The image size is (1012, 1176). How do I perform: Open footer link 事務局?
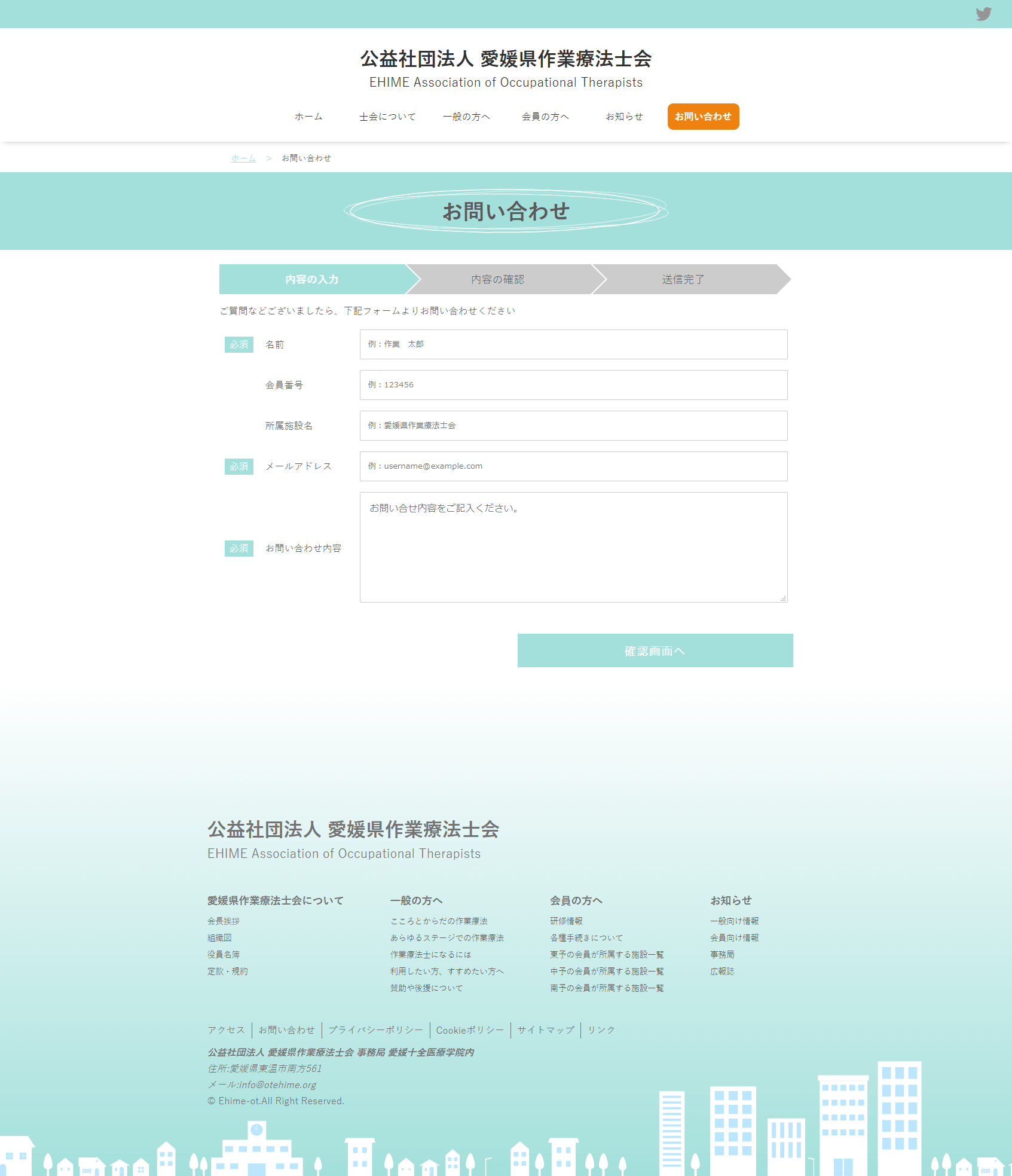coord(722,955)
